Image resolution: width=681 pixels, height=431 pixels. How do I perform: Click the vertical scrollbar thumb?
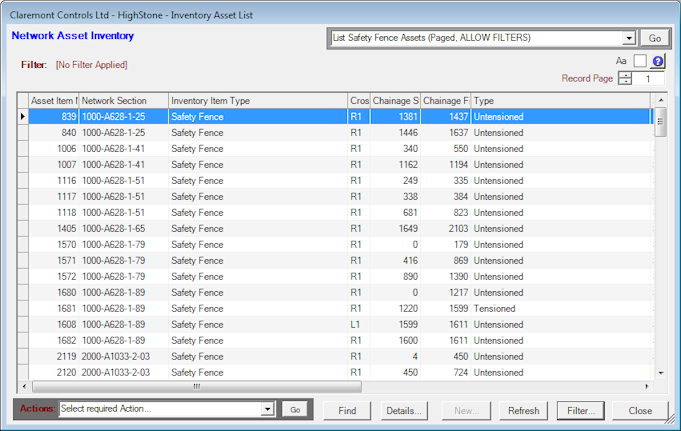coord(661,122)
